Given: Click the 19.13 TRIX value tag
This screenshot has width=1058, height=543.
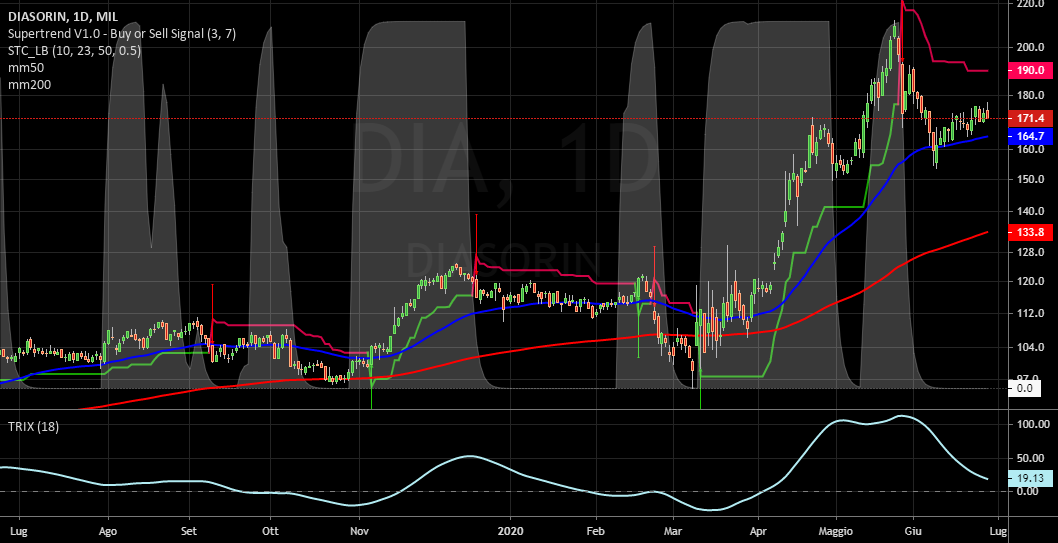Looking at the screenshot, I should 1030,478.
